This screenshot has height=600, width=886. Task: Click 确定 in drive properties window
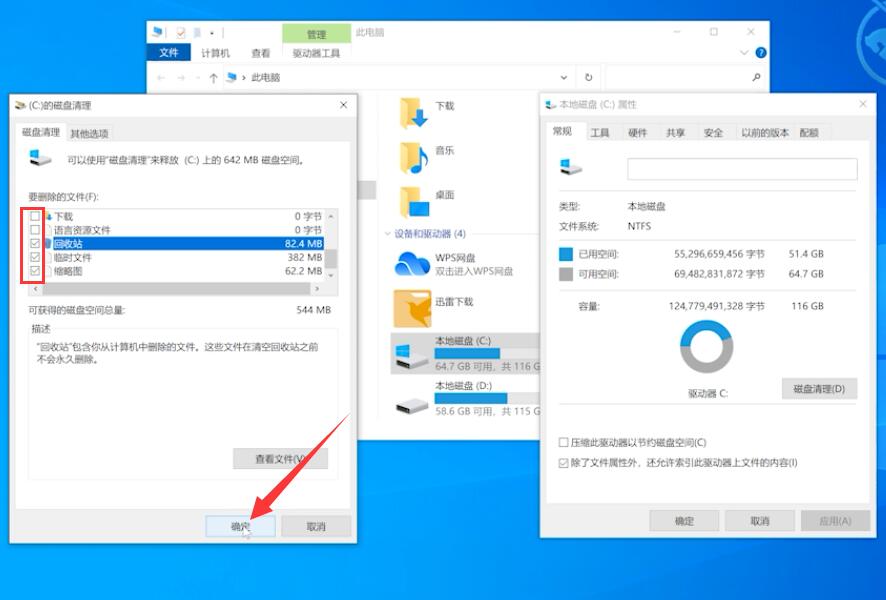click(684, 521)
